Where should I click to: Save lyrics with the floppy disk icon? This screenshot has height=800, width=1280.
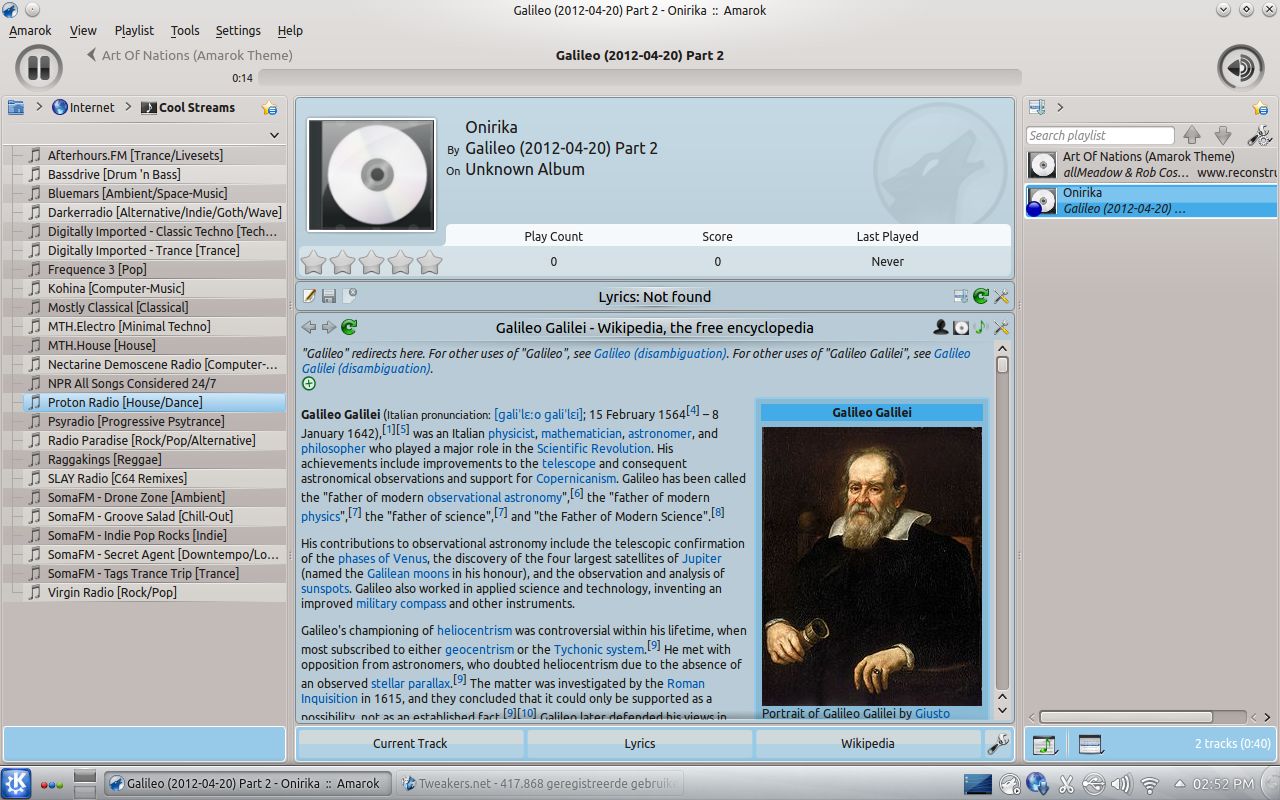tap(329, 296)
